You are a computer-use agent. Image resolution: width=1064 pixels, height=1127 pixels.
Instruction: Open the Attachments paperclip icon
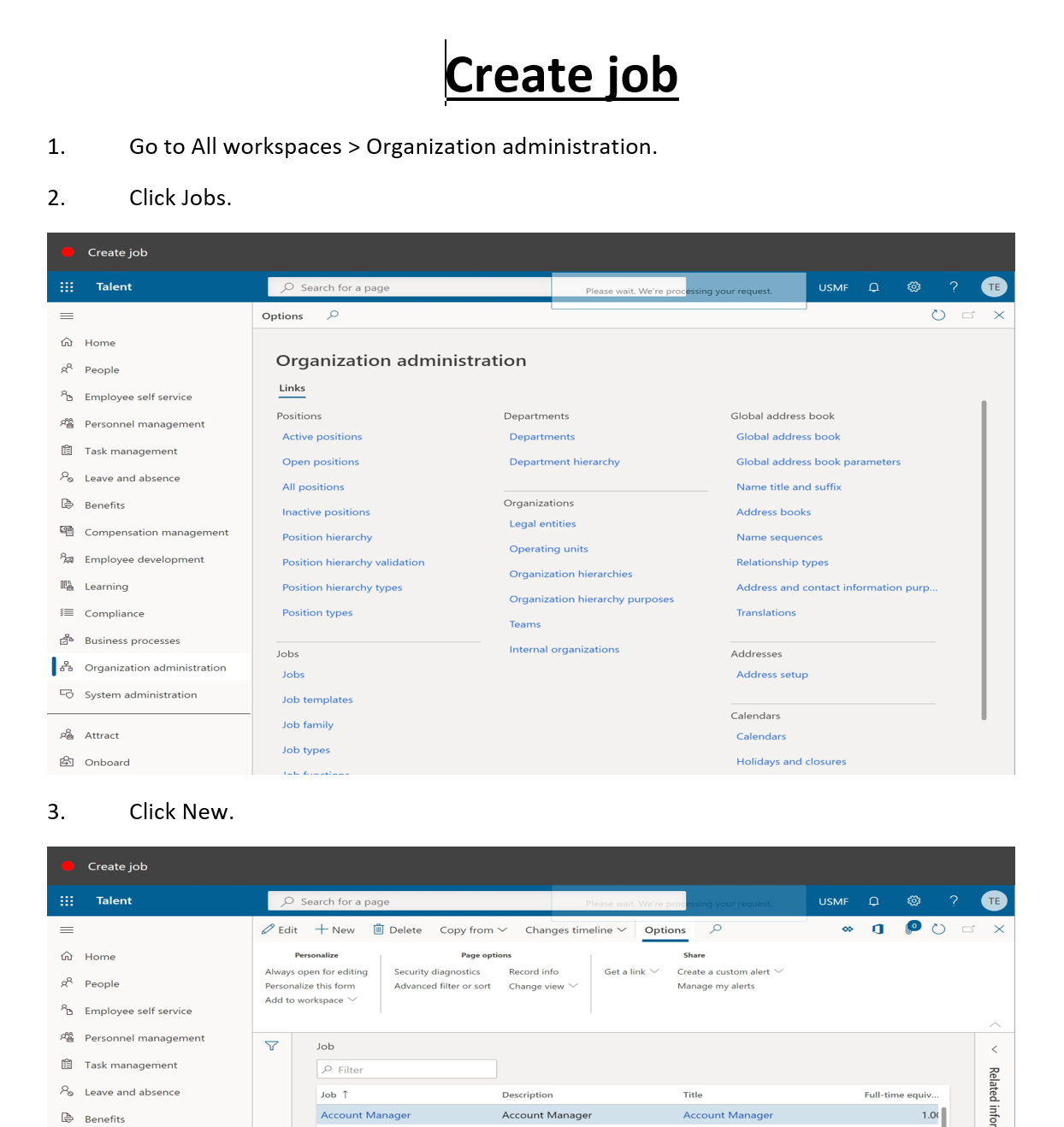point(909,929)
